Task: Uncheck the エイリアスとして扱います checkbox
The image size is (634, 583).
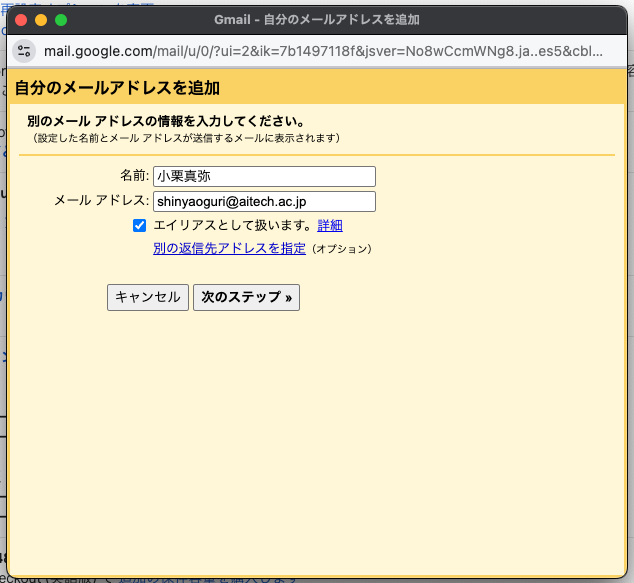Action: [x=139, y=225]
